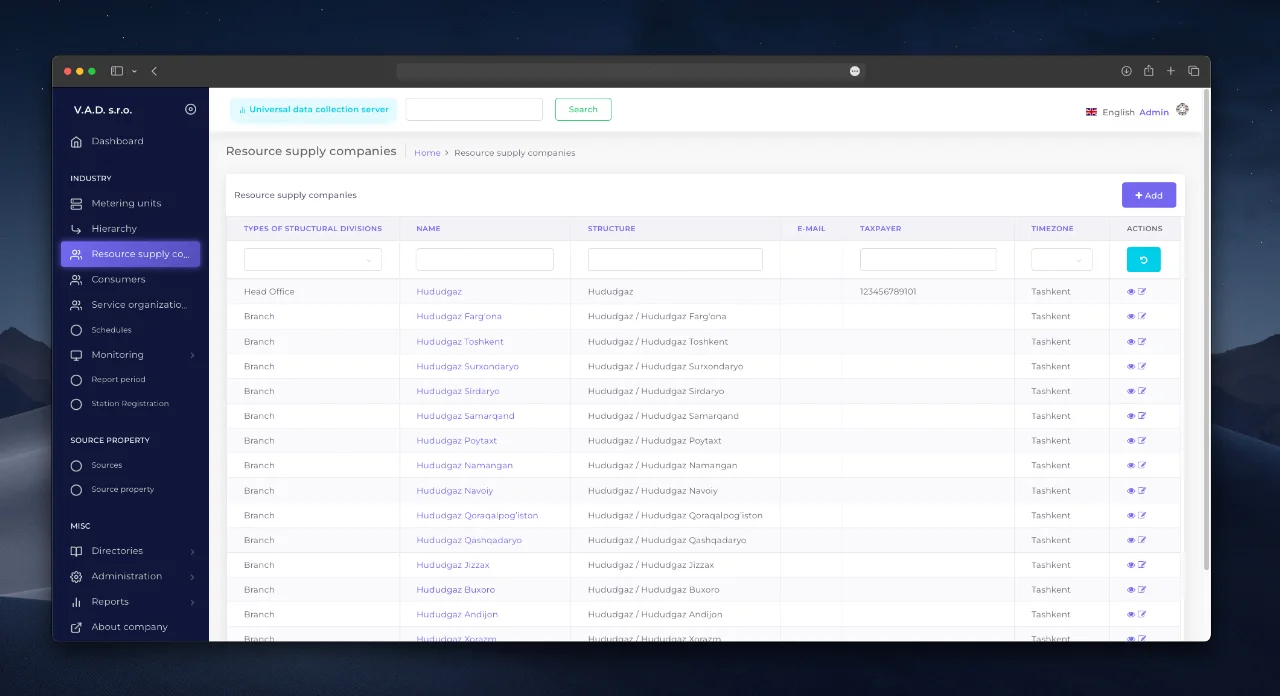Click the UK flag language icon

(x=1091, y=112)
